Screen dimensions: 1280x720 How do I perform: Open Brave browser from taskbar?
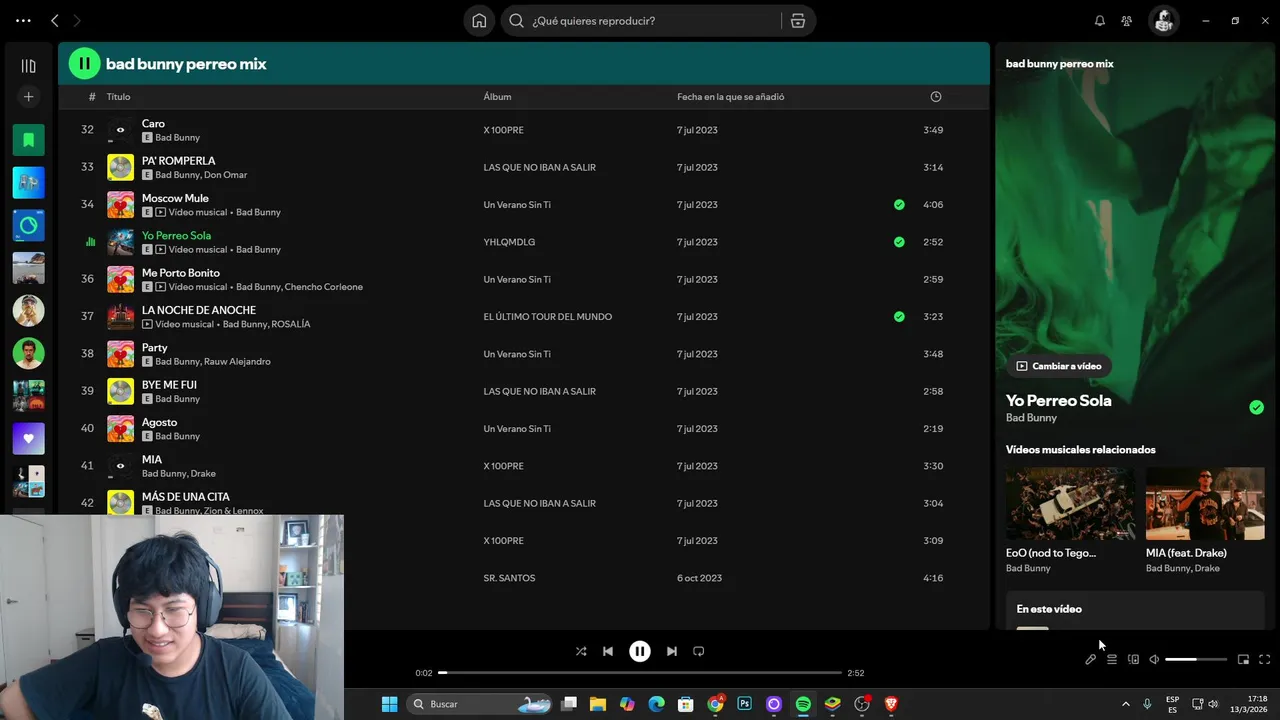tap(891, 704)
